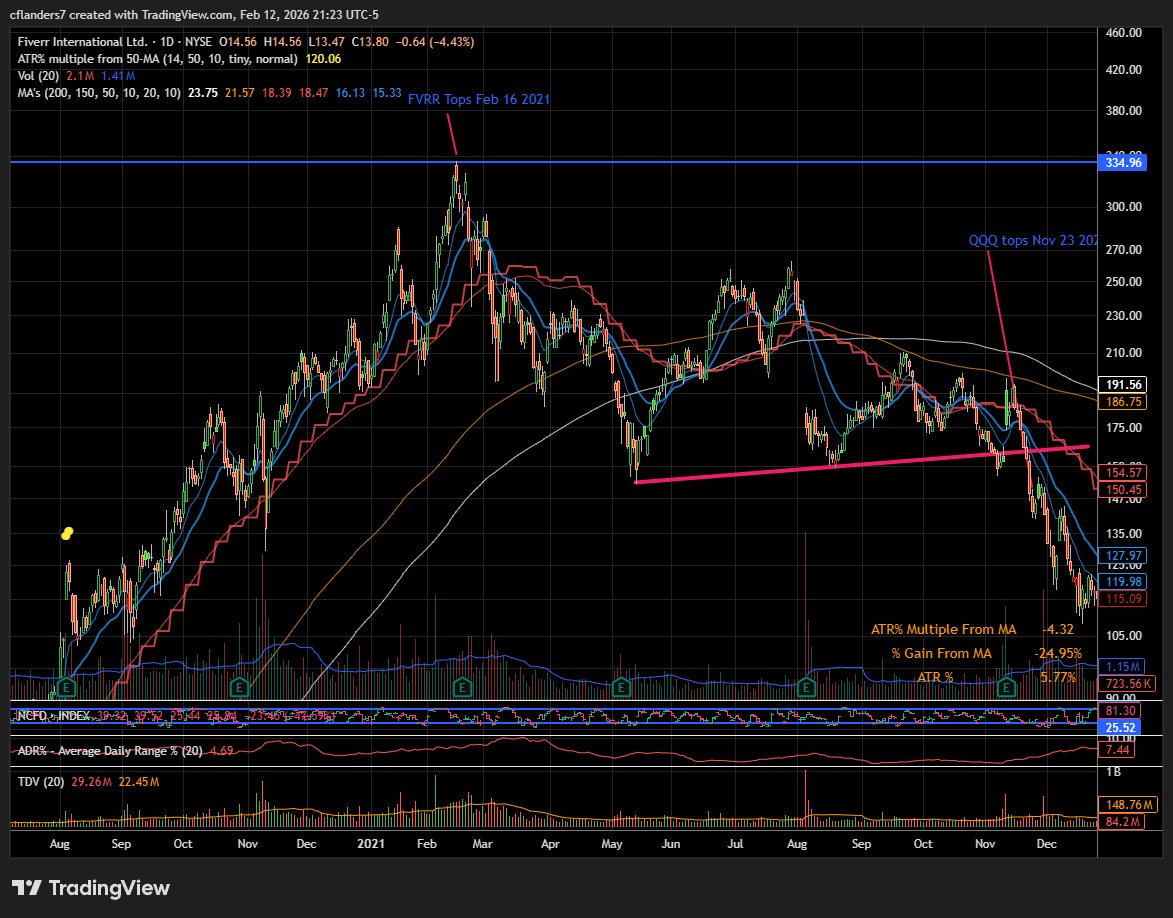Click the -4.32 ATR multiple value
The height and width of the screenshot is (918, 1173).
(1058, 629)
